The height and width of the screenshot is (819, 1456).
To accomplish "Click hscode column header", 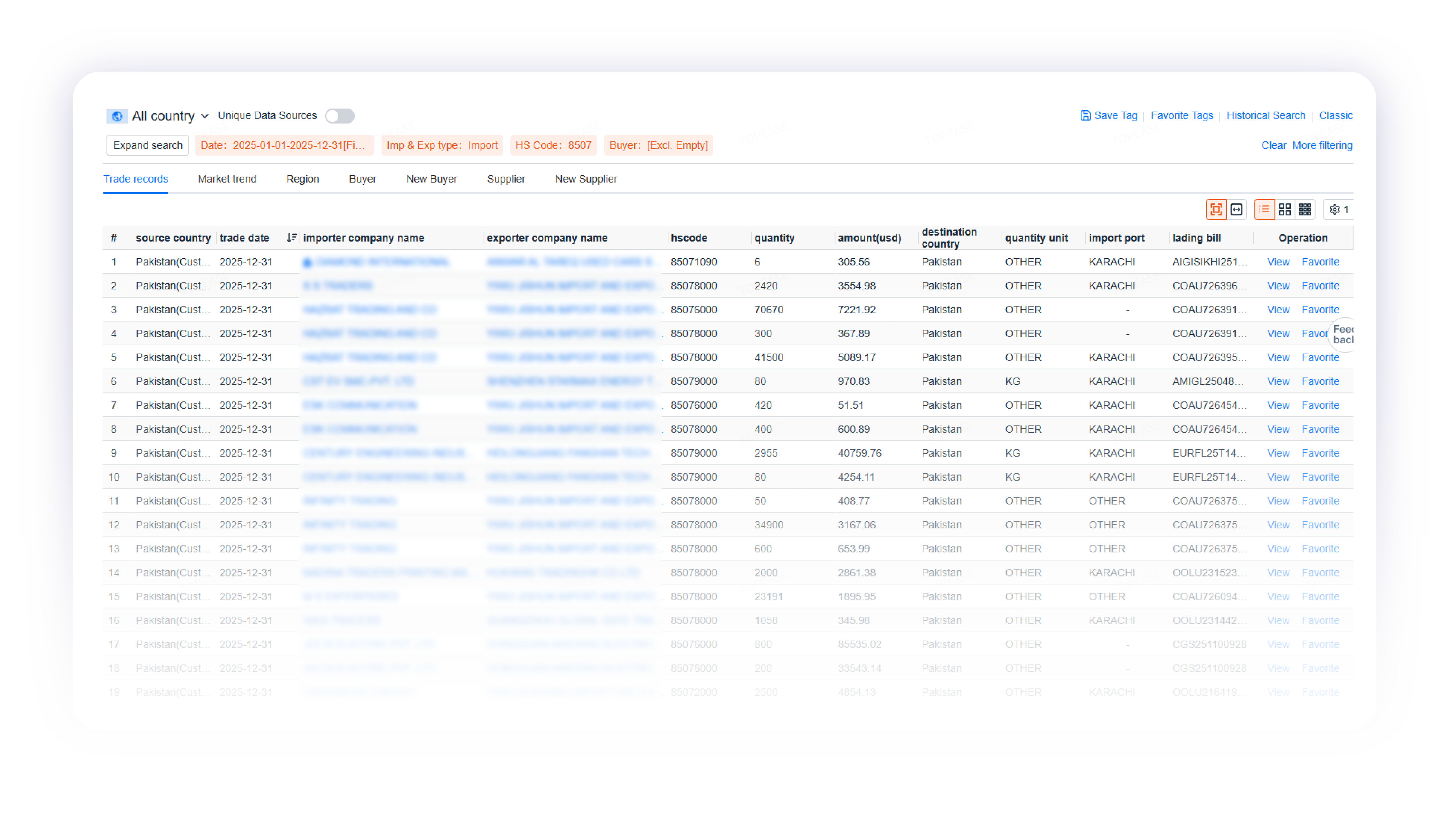I will tap(688, 238).
